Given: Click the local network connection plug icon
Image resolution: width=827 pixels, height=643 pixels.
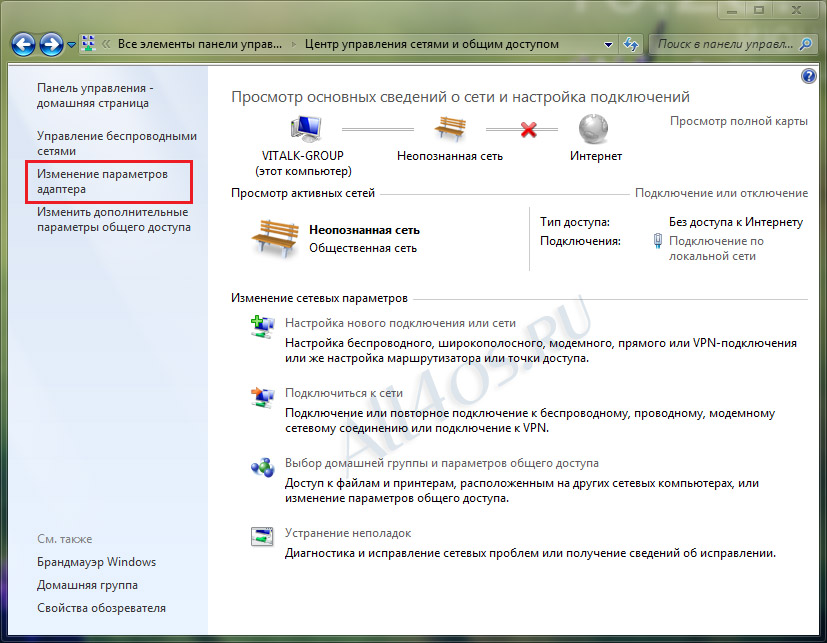Looking at the screenshot, I should point(658,241).
